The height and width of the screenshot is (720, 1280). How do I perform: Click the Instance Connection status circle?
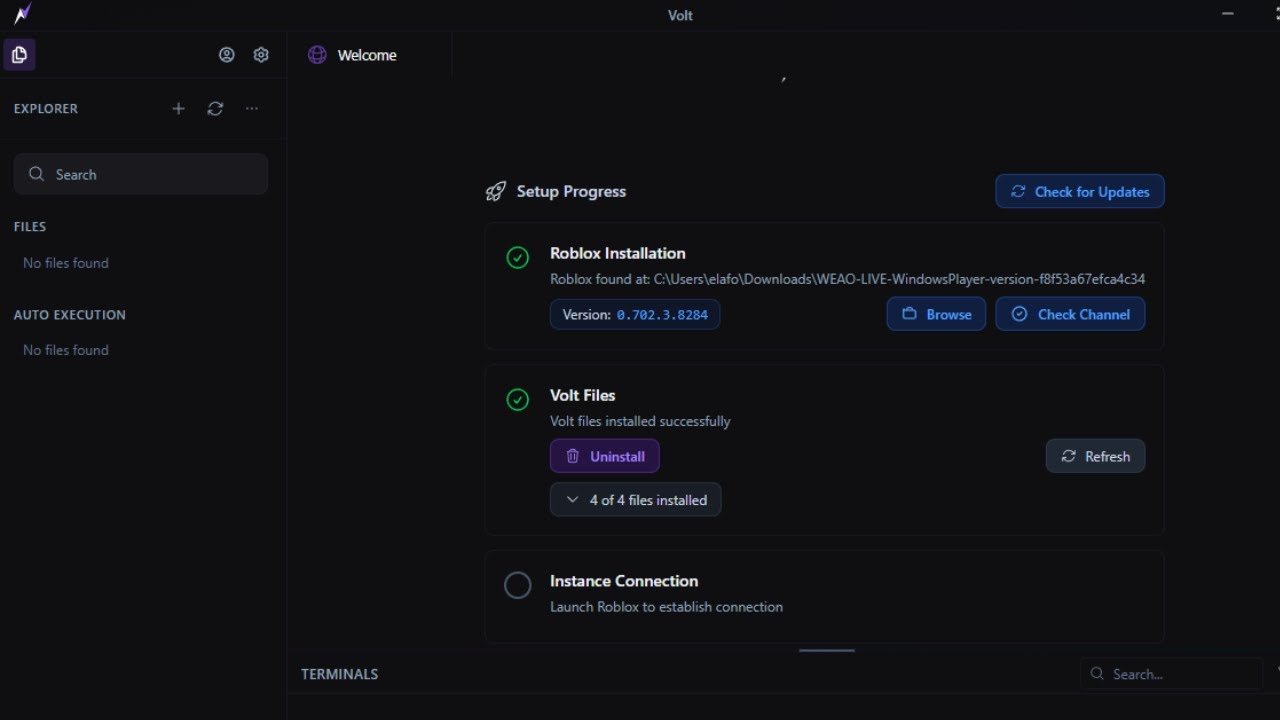517,585
